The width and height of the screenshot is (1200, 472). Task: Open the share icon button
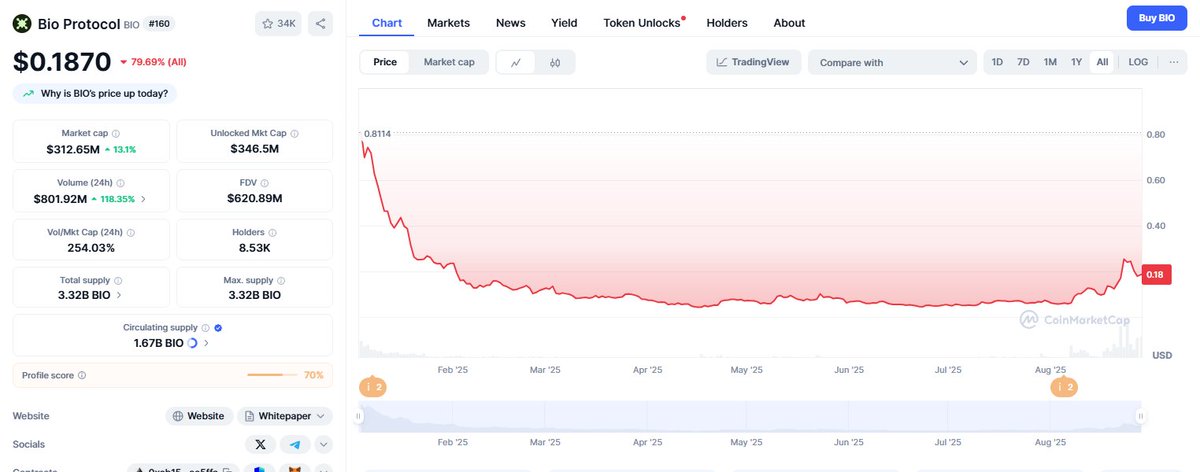click(x=320, y=23)
